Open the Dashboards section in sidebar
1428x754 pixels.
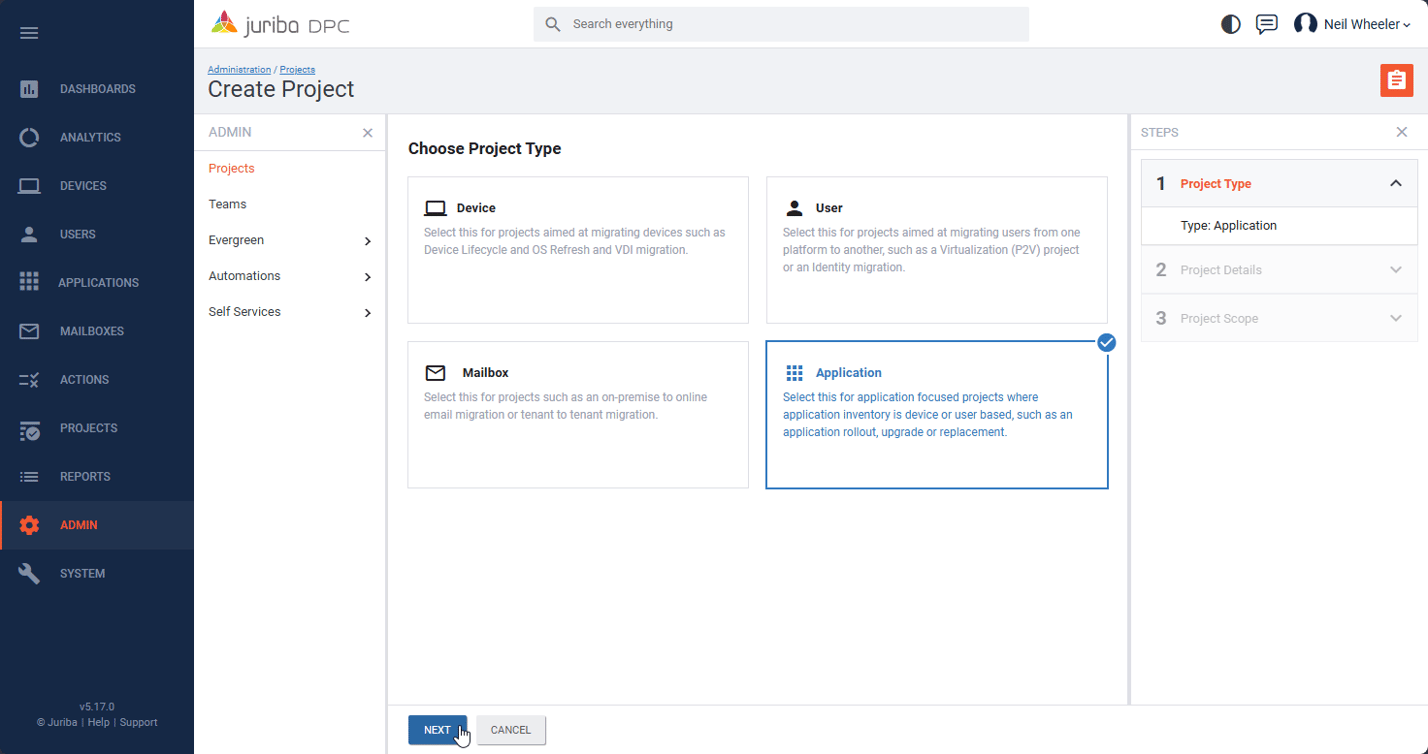(x=96, y=89)
